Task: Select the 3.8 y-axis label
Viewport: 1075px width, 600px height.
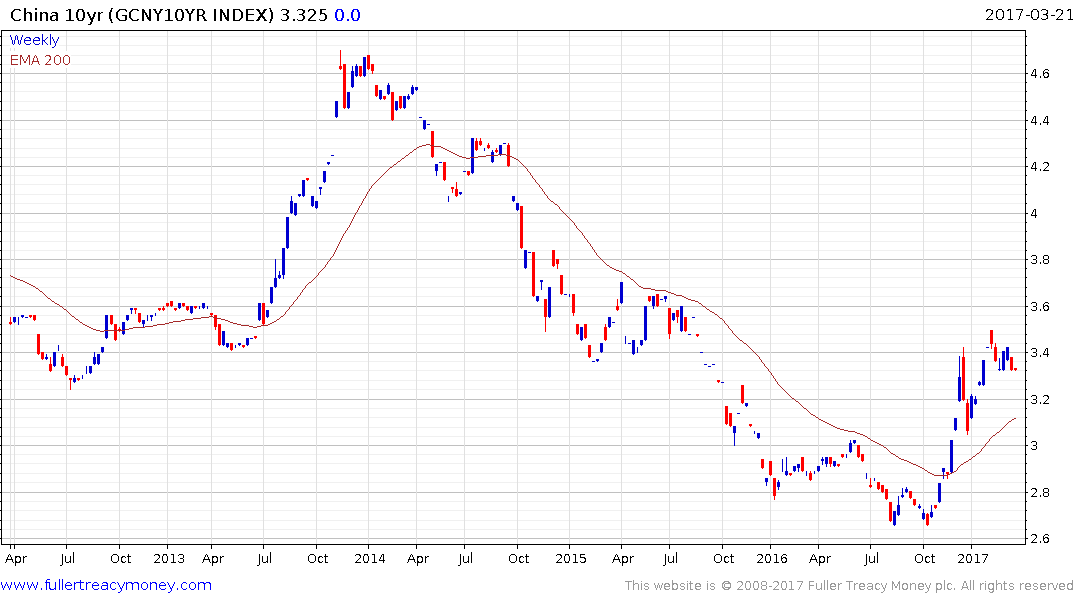Action: pos(1040,260)
